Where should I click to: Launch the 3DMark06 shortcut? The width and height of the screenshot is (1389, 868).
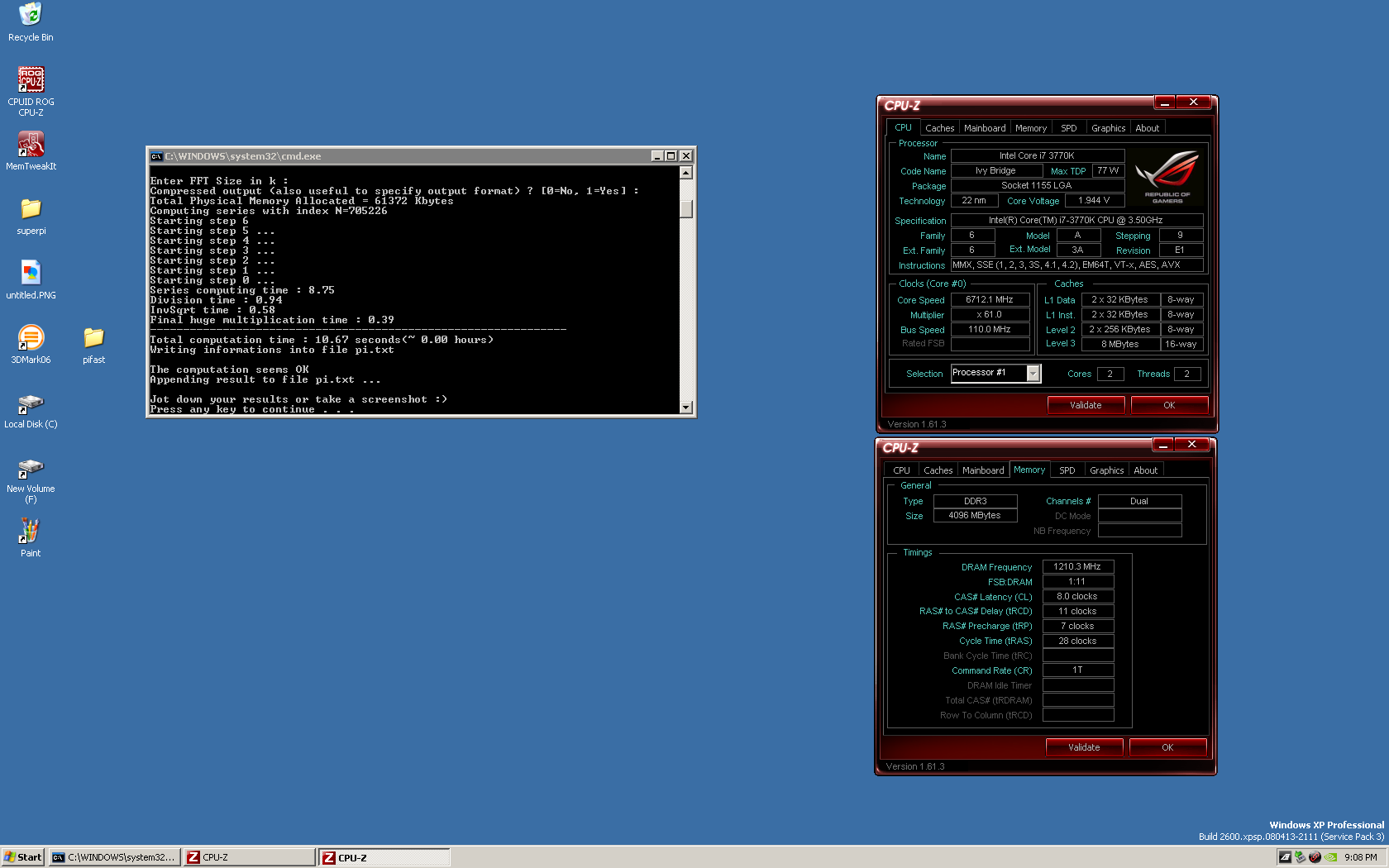31,344
